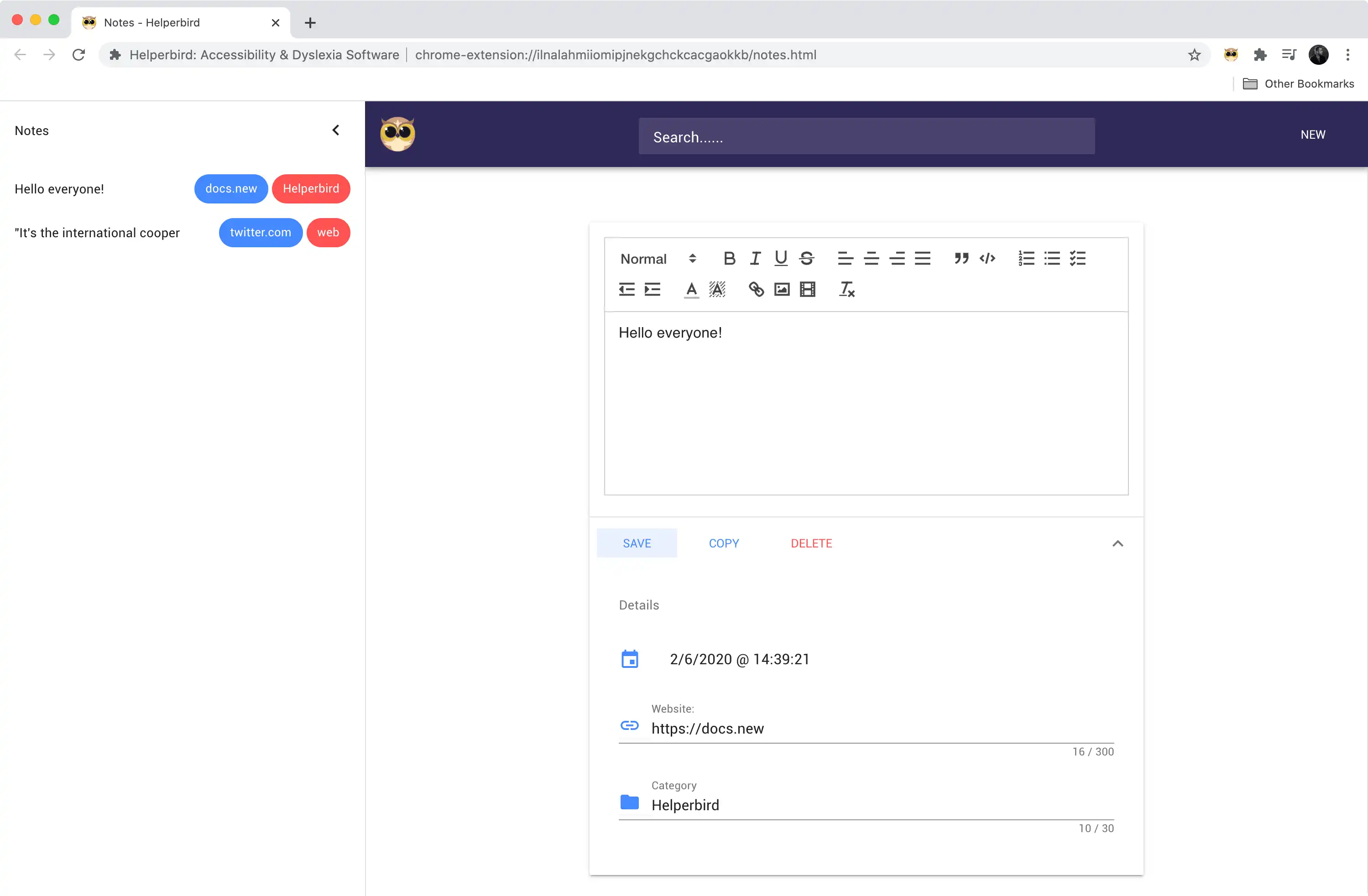Open the Extensions puzzle menu
This screenshot has width=1368, height=896.
pos(1260,55)
